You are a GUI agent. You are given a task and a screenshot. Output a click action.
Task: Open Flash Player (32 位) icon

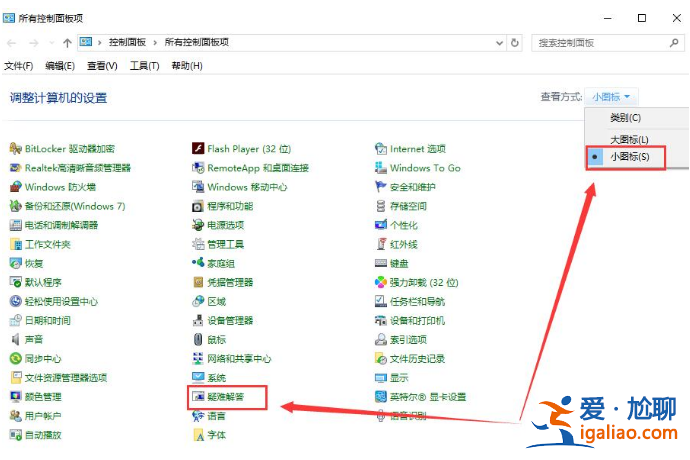198,149
